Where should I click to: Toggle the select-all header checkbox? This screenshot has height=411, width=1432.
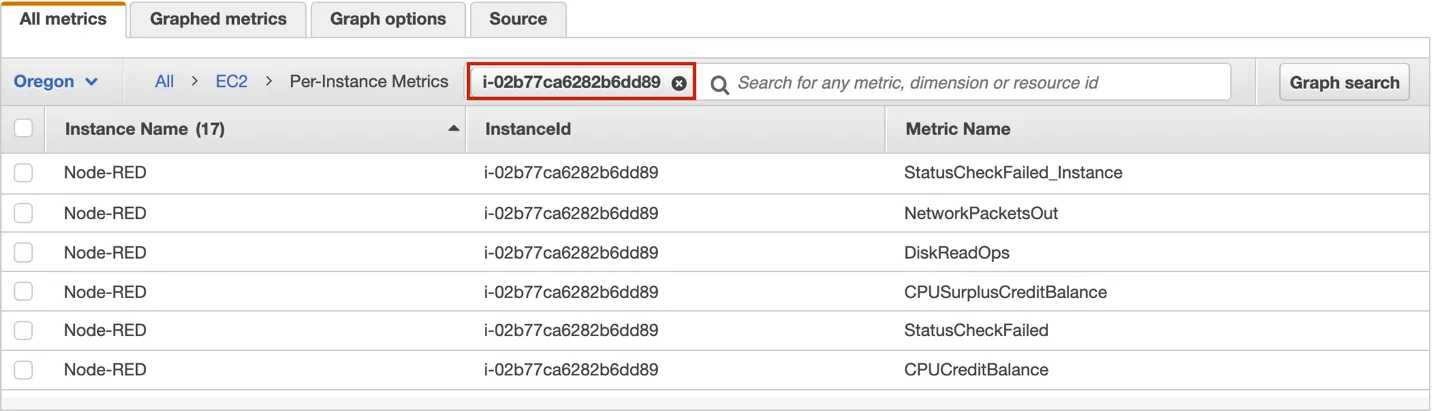point(23,128)
